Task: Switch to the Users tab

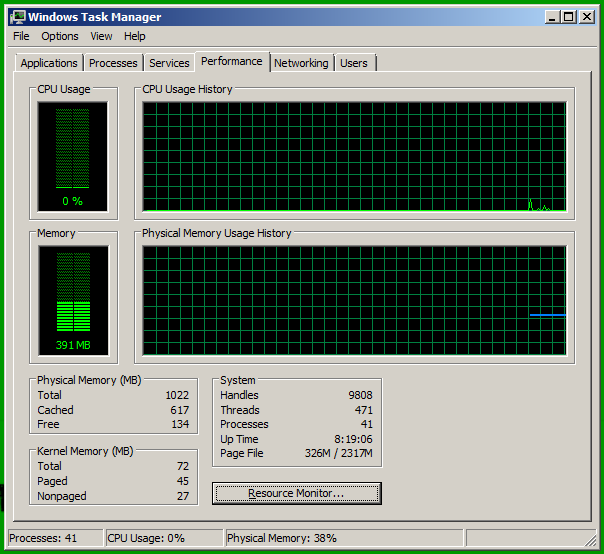Action: click(354, 63)
